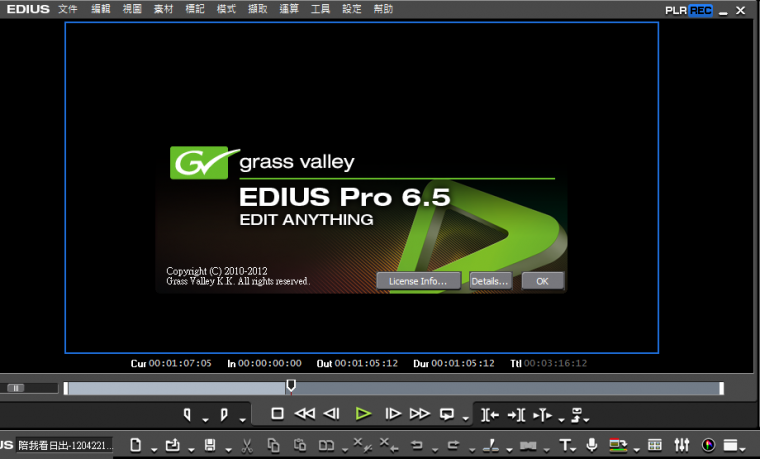
Task: Step back one frame
Action: point(332,414)
